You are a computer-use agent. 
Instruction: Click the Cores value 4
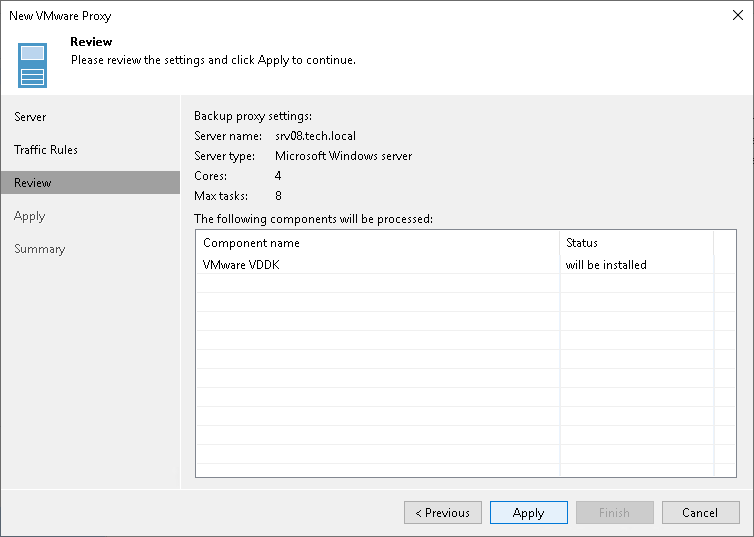(278, 176)
